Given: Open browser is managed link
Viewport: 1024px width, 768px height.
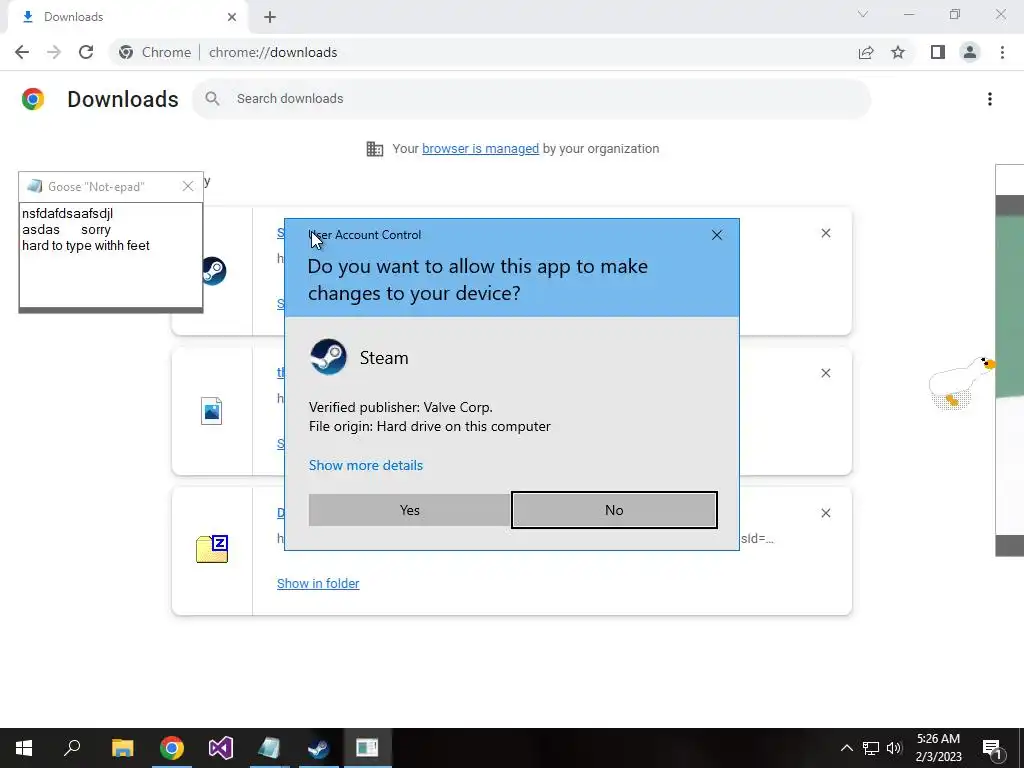Looking at the screenshot, I should [480, 149].
